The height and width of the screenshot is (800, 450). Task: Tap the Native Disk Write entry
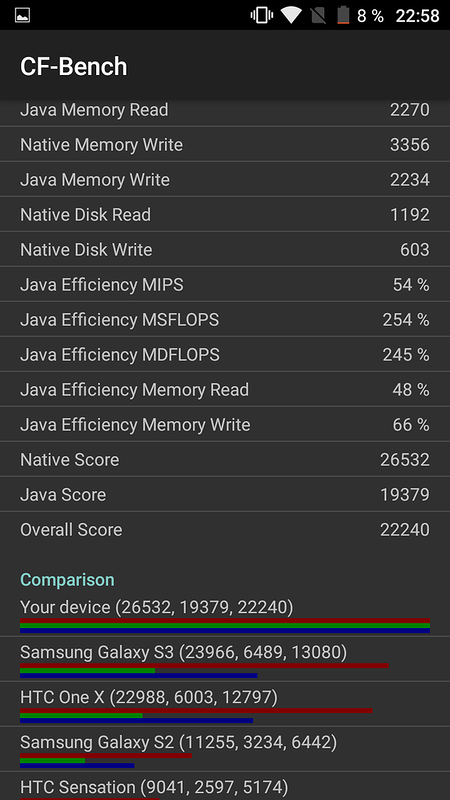pos(225,249)
